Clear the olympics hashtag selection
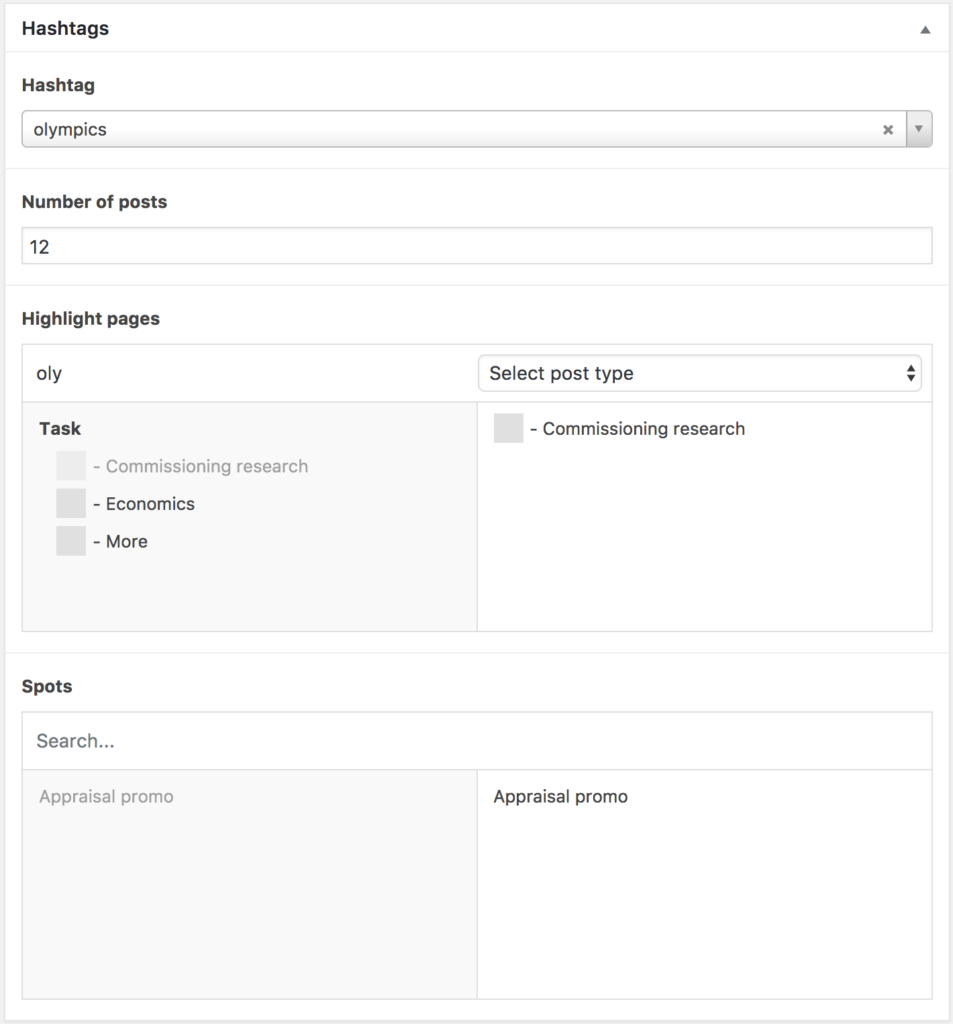Image resolution: width=953 pixels, height=1024 pixels. pos(889,129)
